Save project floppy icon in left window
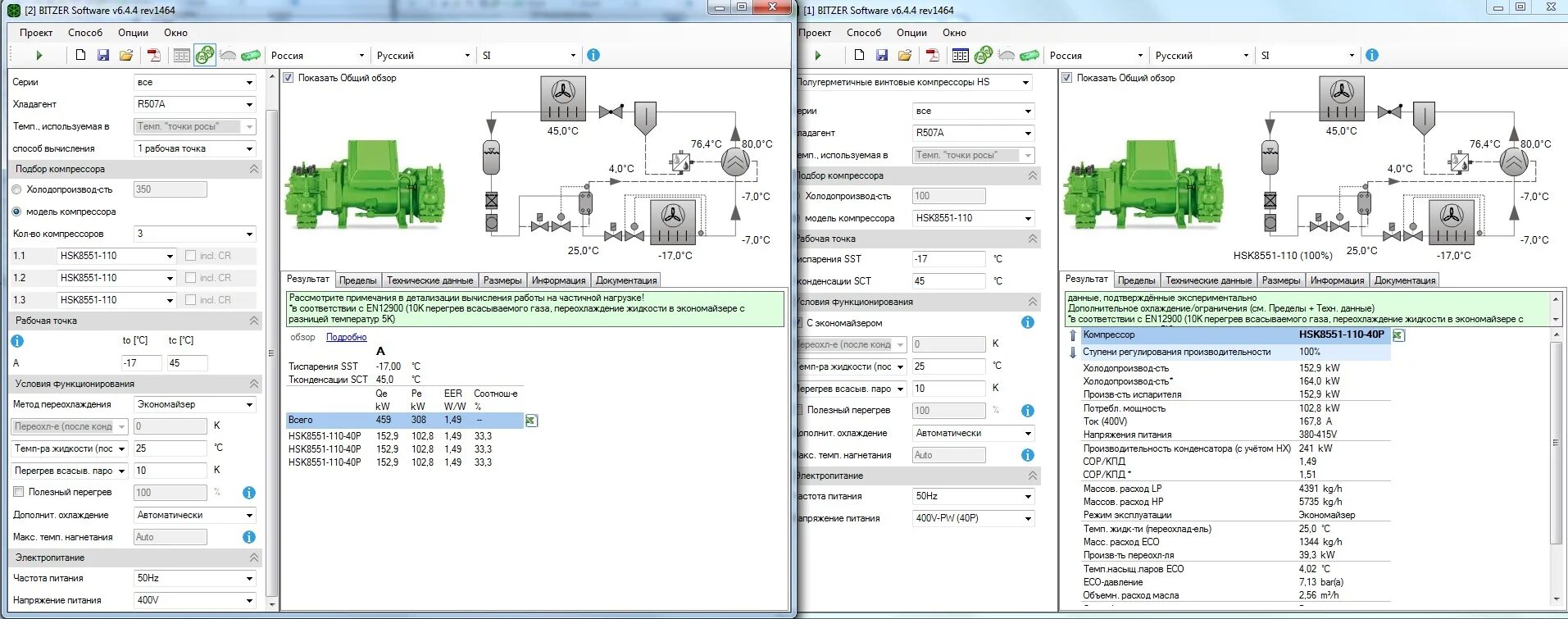The width and height of the screenshot is (1568, 619). [x=103, y=55]
